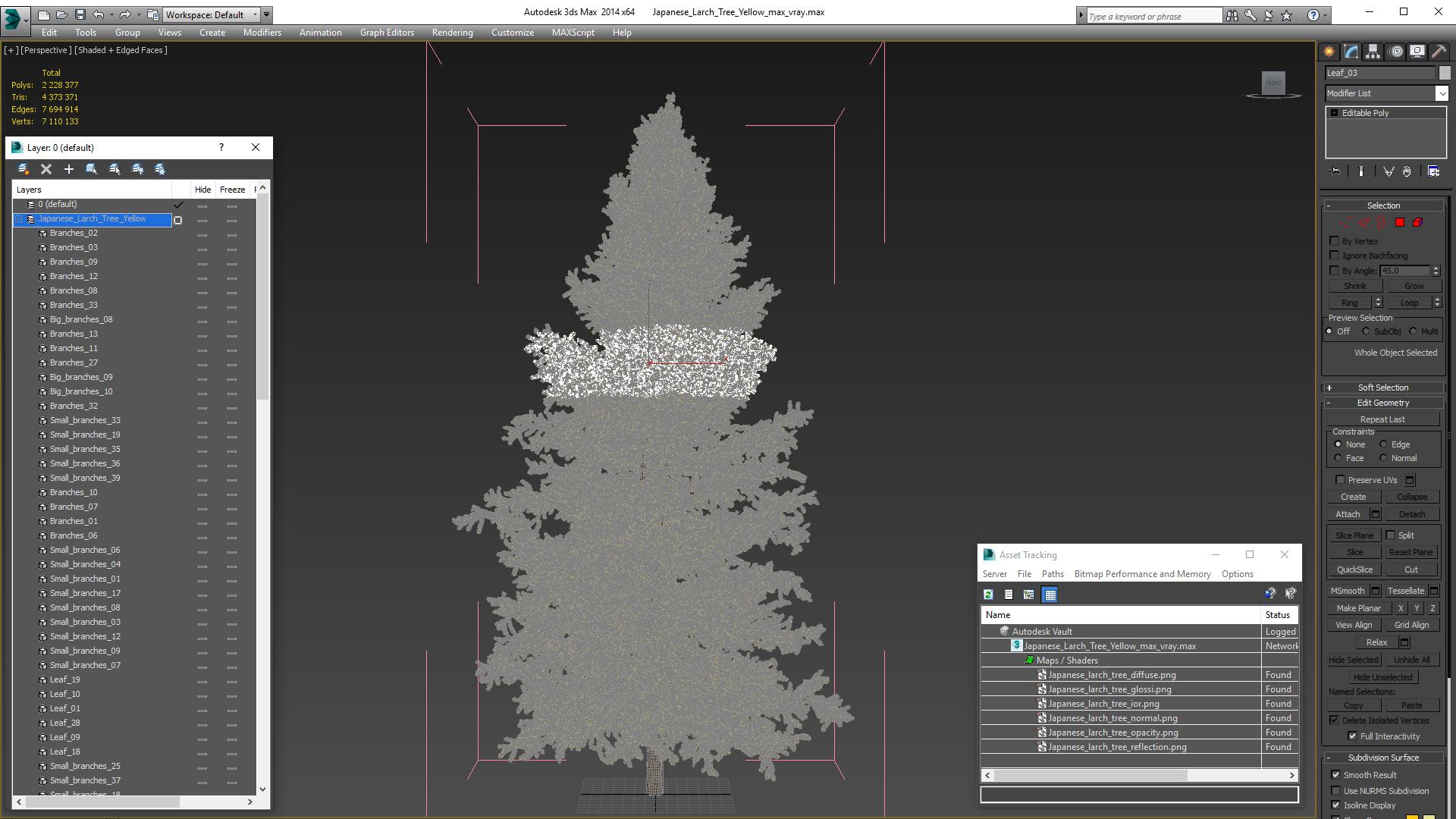Click the Hide Unselected button
This screenshot has width=1456, height=819.
(1382, 677)
